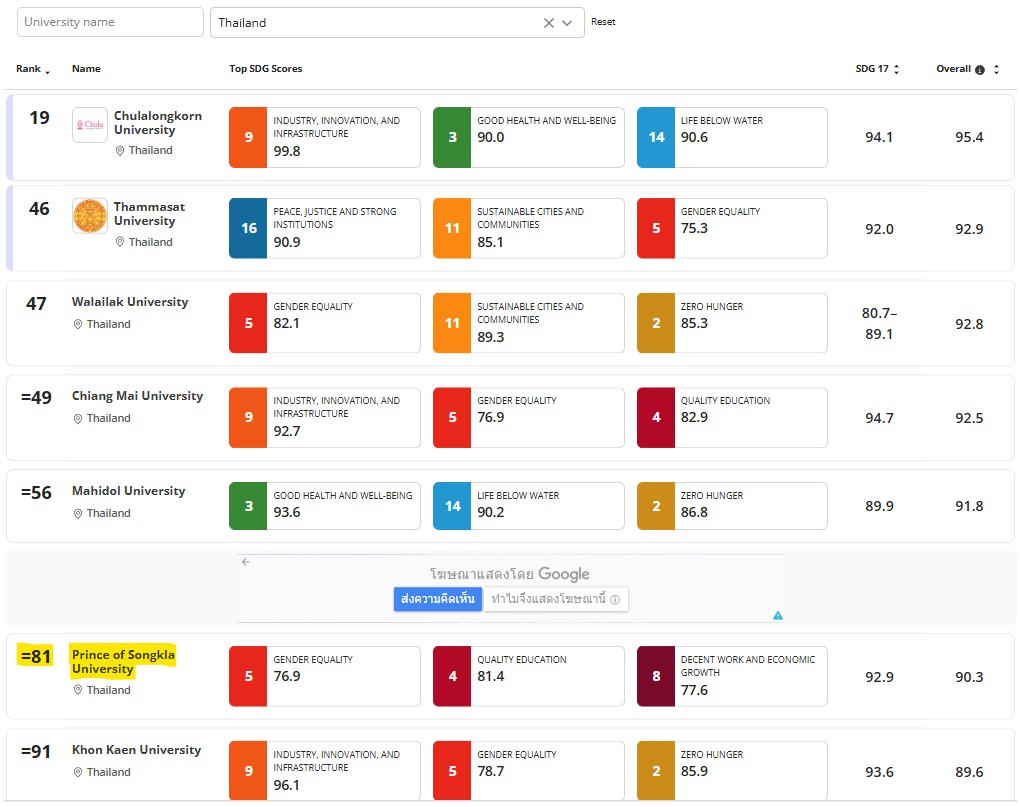The height and width of the screenshot is (807, 1020).
Task: Click Chulalongkorn's SDG 3 green badge
Action: [x=452, y=137]
